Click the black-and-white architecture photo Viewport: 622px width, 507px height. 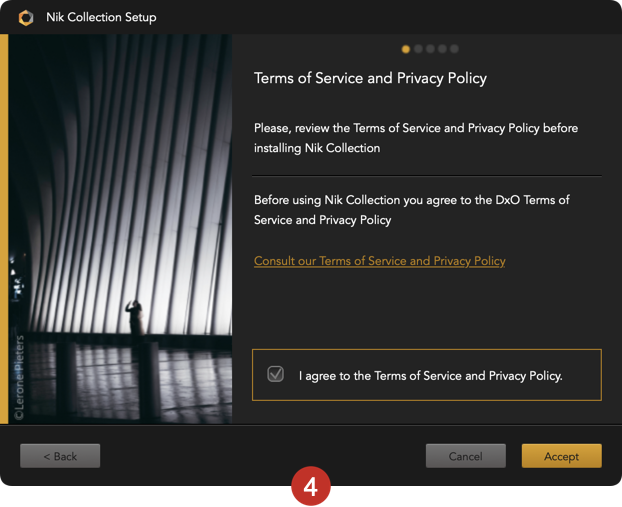click(120, 229)
